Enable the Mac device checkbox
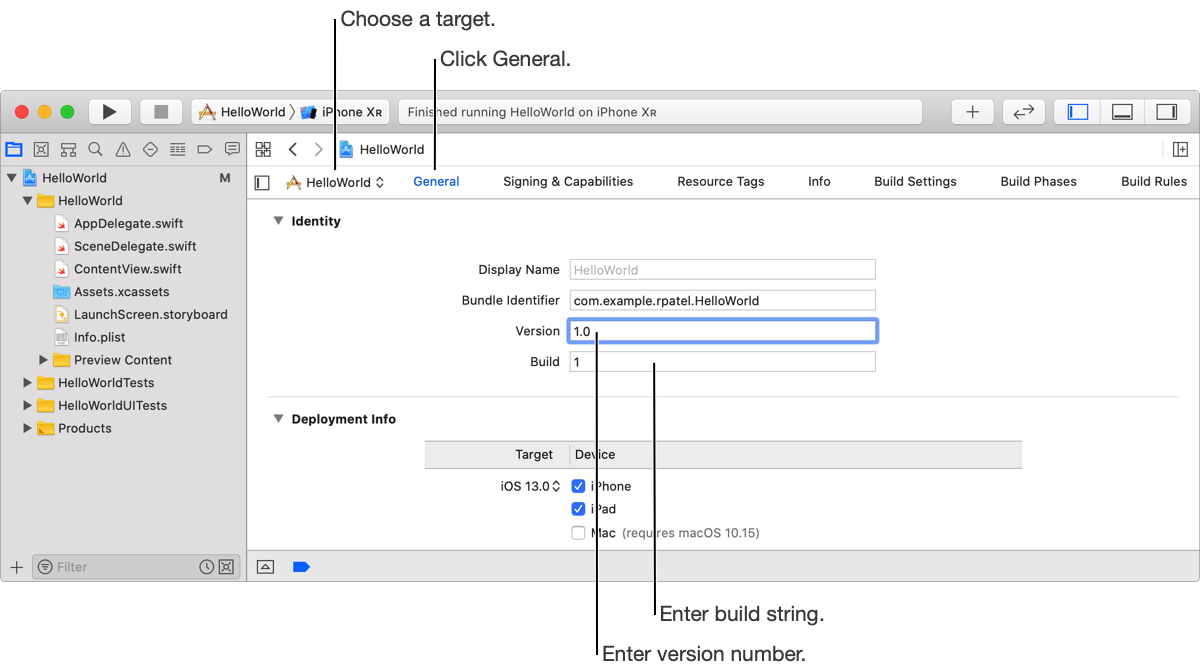Image resolution: width=1200 pixels, height=672 pixels. [x=578, y=533]
